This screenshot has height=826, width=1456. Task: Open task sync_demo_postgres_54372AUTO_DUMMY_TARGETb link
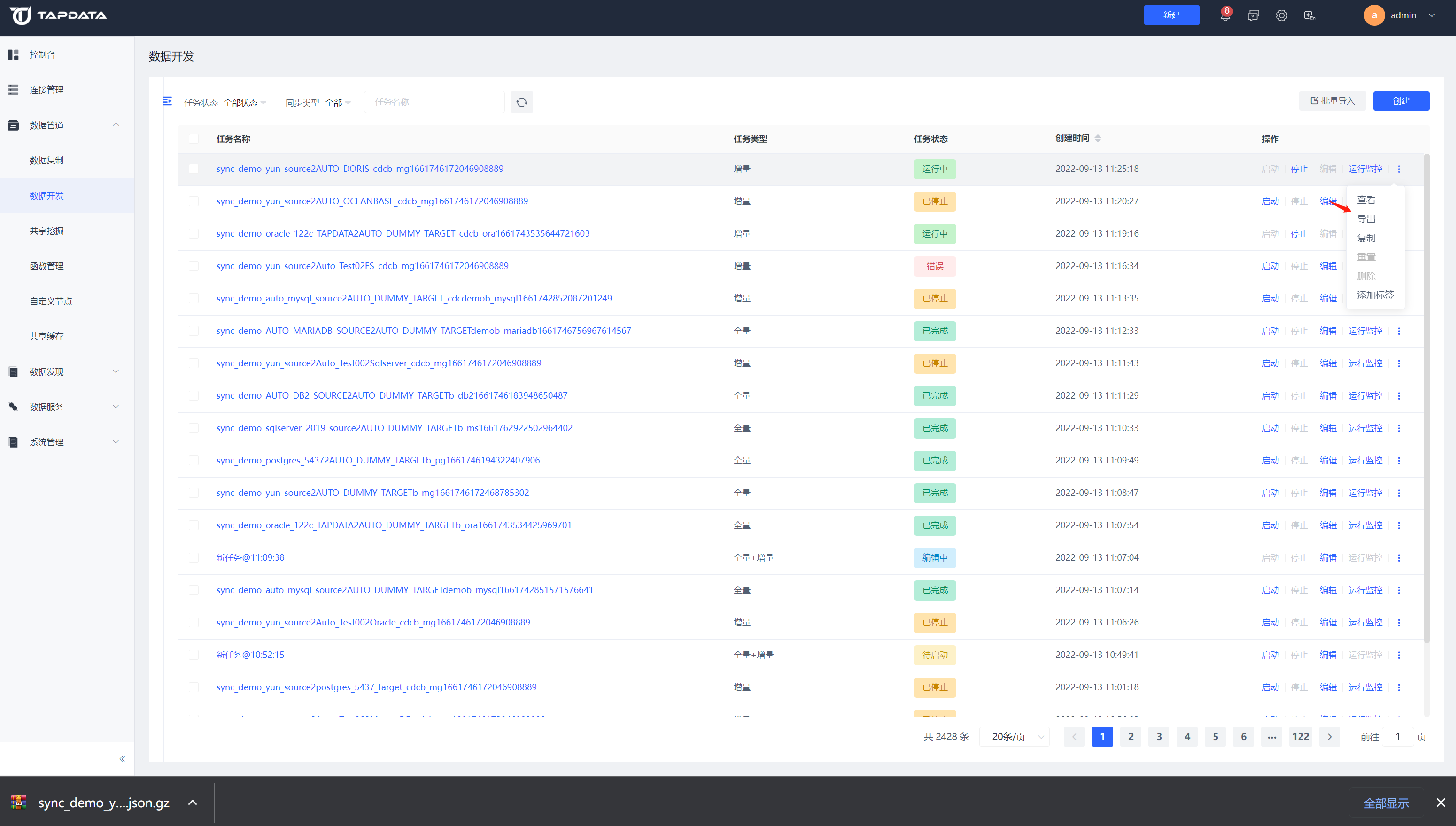378,460
